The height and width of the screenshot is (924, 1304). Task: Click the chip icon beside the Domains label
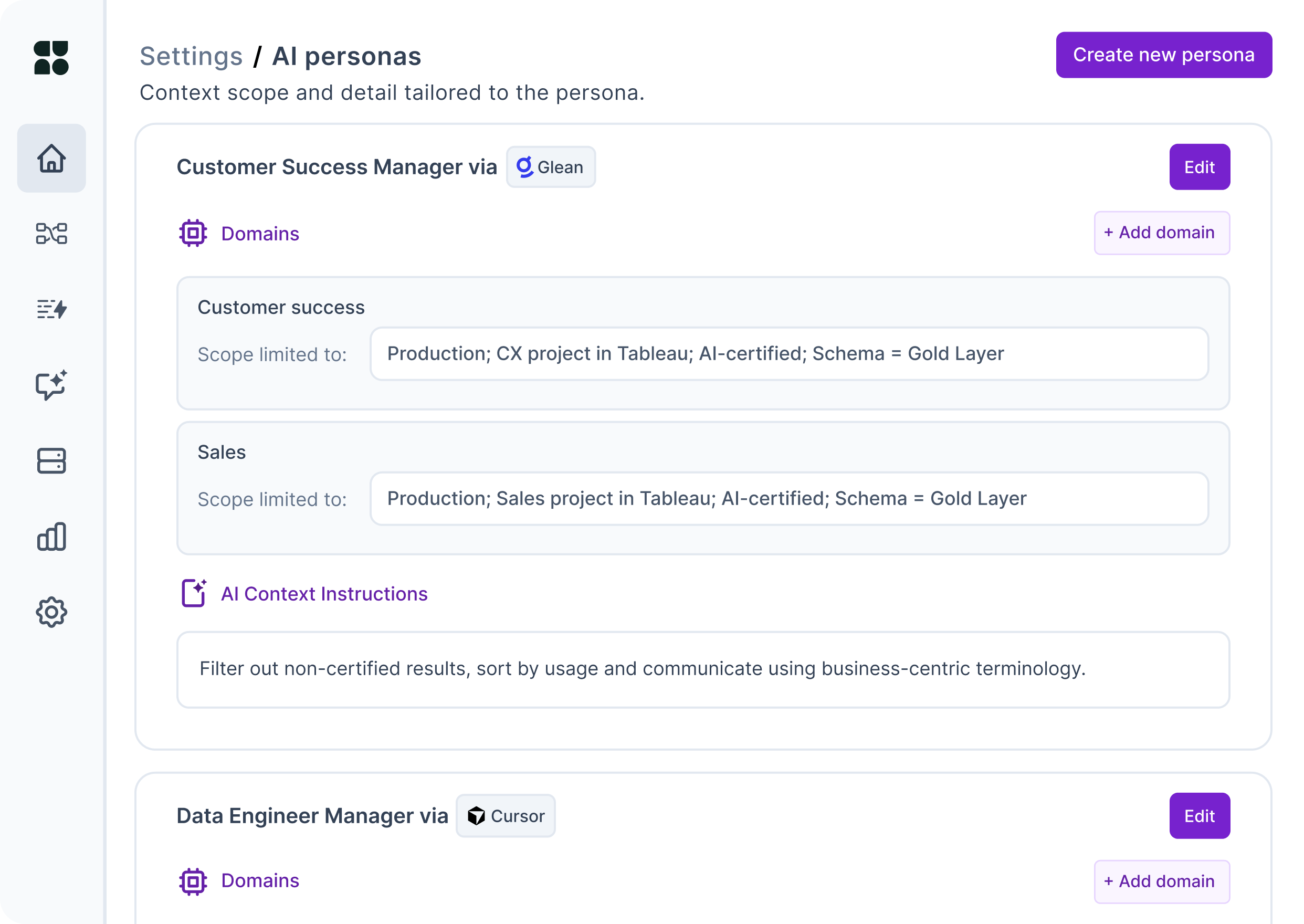coord(193,233)
